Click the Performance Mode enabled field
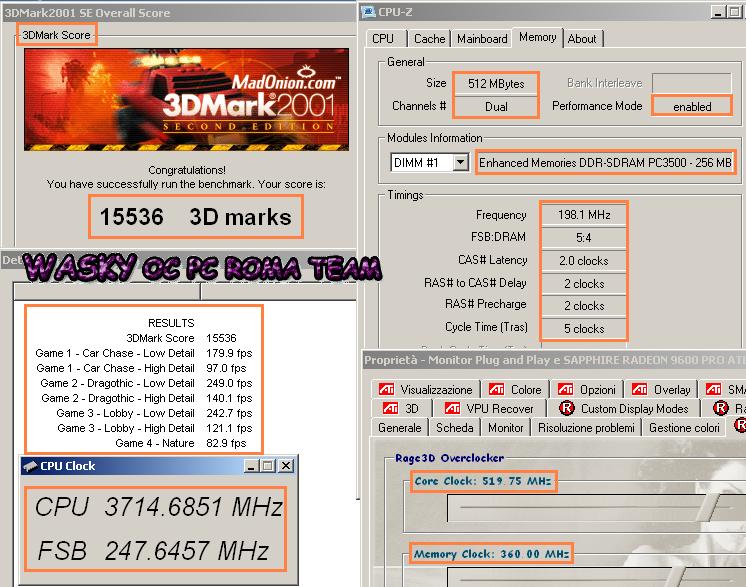The width and height of the screenshot is (746, 587). click(692, 107)
